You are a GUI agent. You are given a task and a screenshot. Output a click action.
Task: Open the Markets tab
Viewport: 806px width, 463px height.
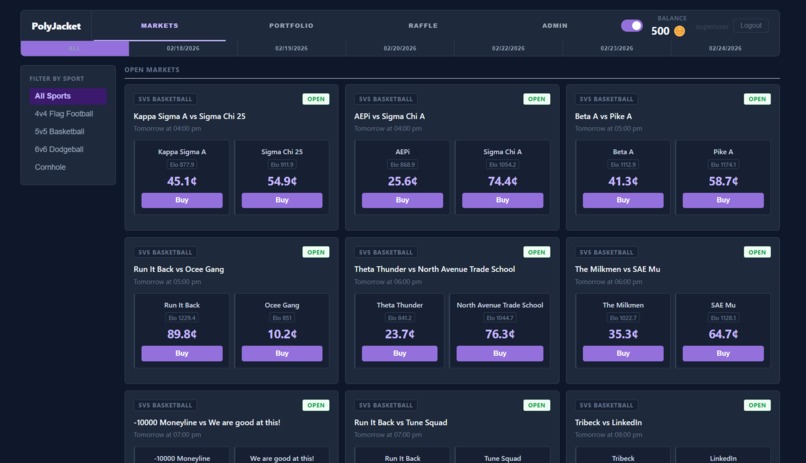click(x=159, y=26)
